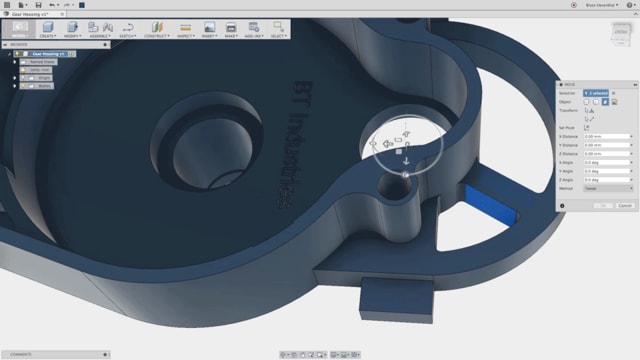
Task: Open the SKETCH dropdown menu
Action: click(x=128, y=36)
